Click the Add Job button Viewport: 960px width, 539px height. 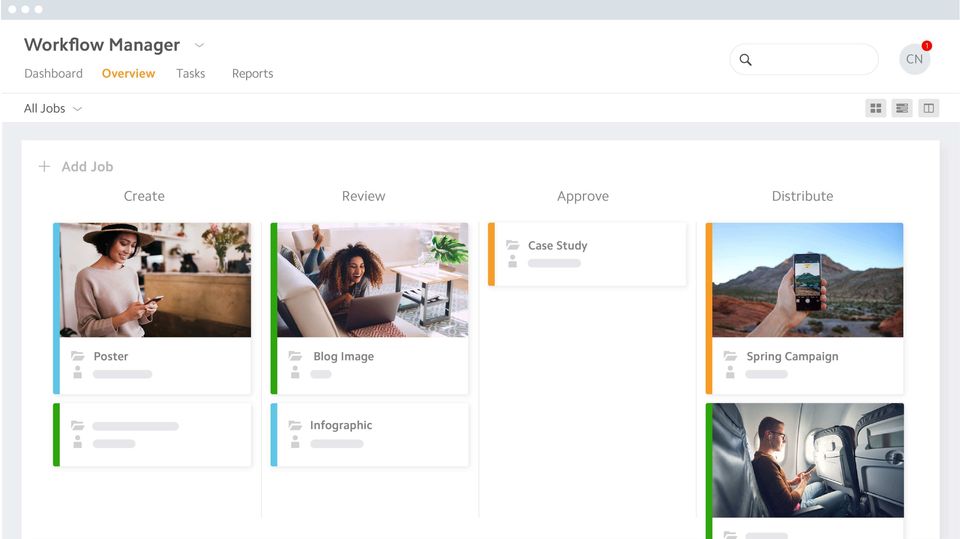(x=76, y=167)
